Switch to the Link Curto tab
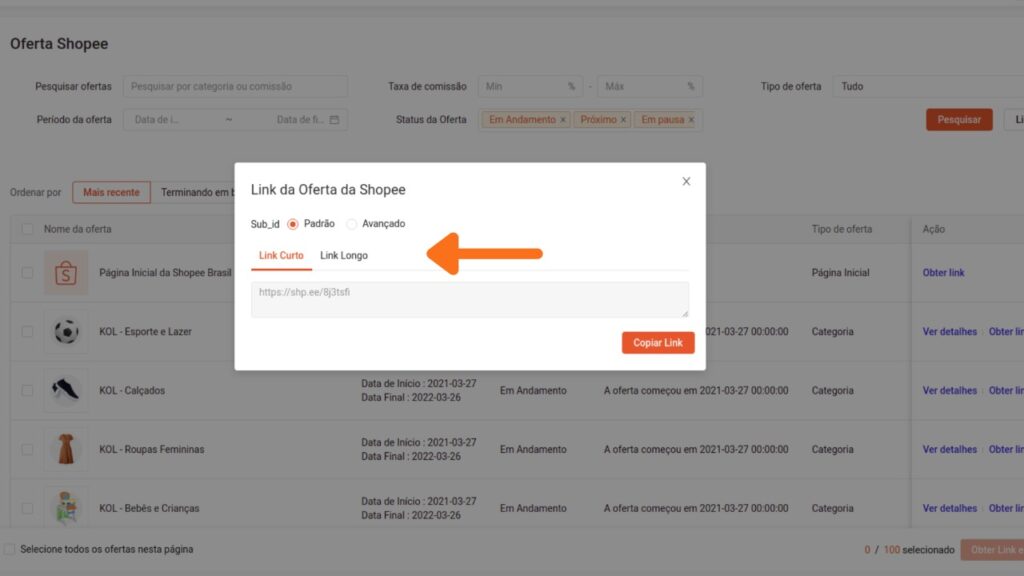The image size is (1024, 576). coord(281,255)
